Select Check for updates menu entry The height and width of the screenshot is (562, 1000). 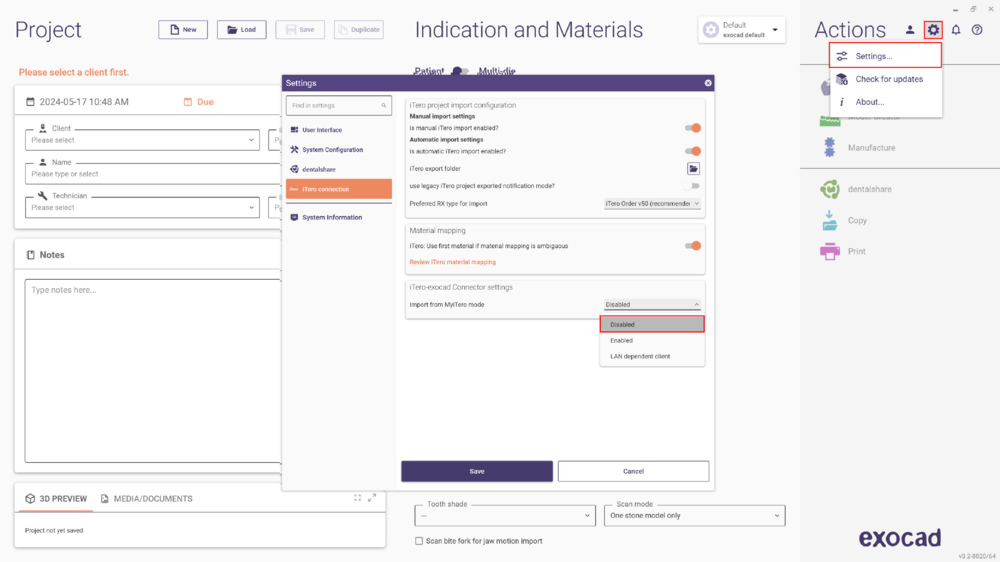pos(885,79)
